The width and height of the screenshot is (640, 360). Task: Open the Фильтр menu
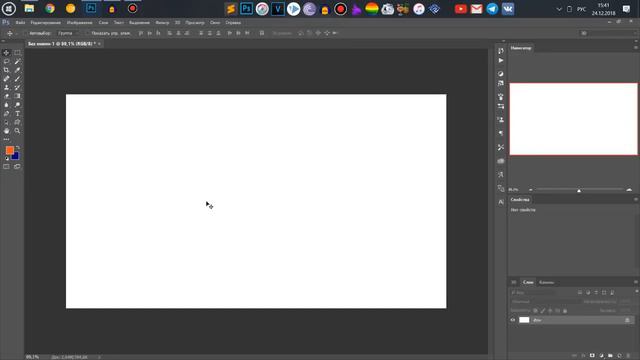pos(162,22)
